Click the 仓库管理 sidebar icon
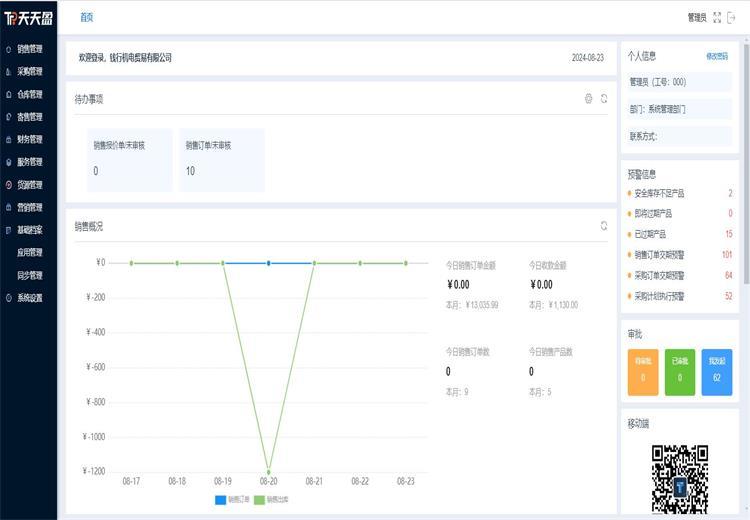750x520 pixels. point(9,95)
